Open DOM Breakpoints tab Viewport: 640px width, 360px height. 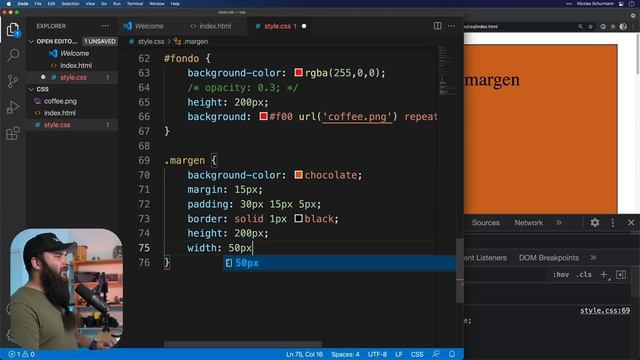(549, 258)
